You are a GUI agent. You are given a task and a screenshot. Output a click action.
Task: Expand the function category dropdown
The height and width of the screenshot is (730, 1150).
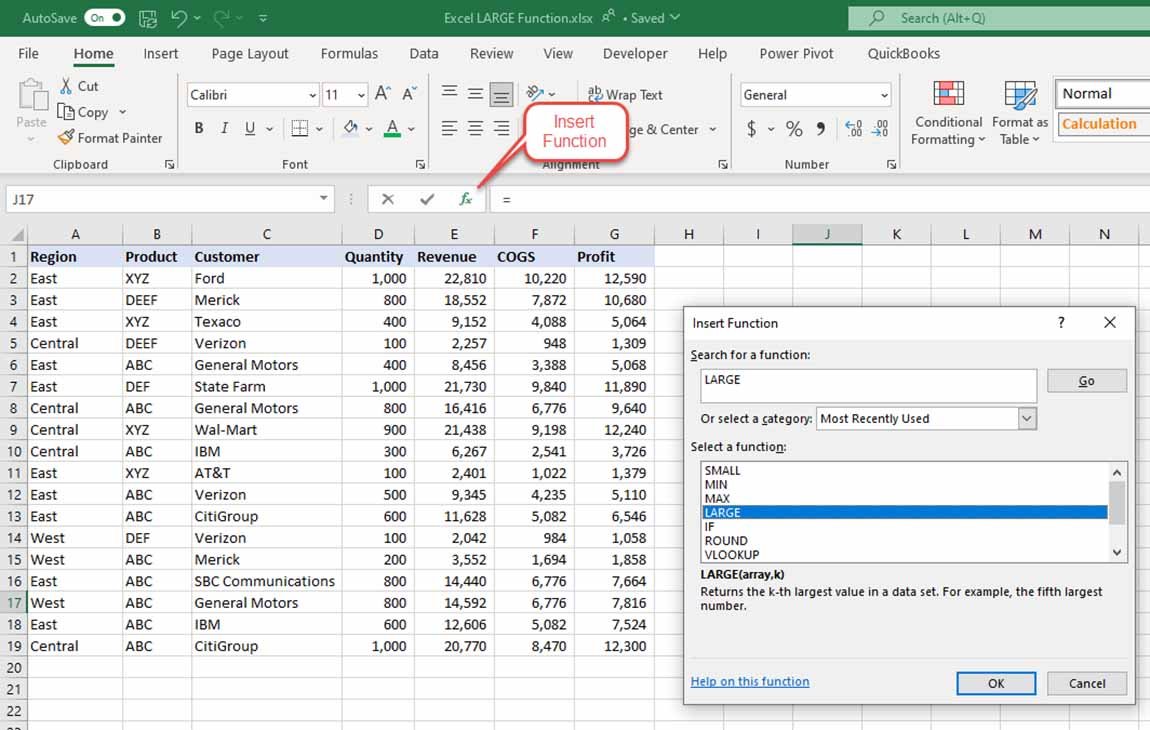1027,419
